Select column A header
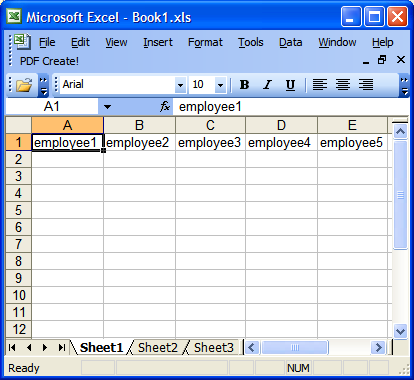The image size is (414, 380). (x=67, y=125)
